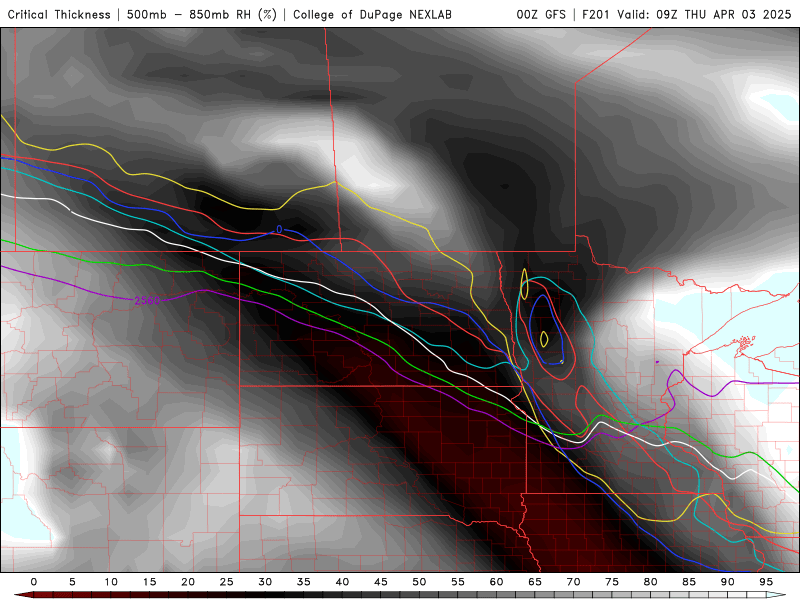Select colorbar tick label "85"

(x=689, y=582)
